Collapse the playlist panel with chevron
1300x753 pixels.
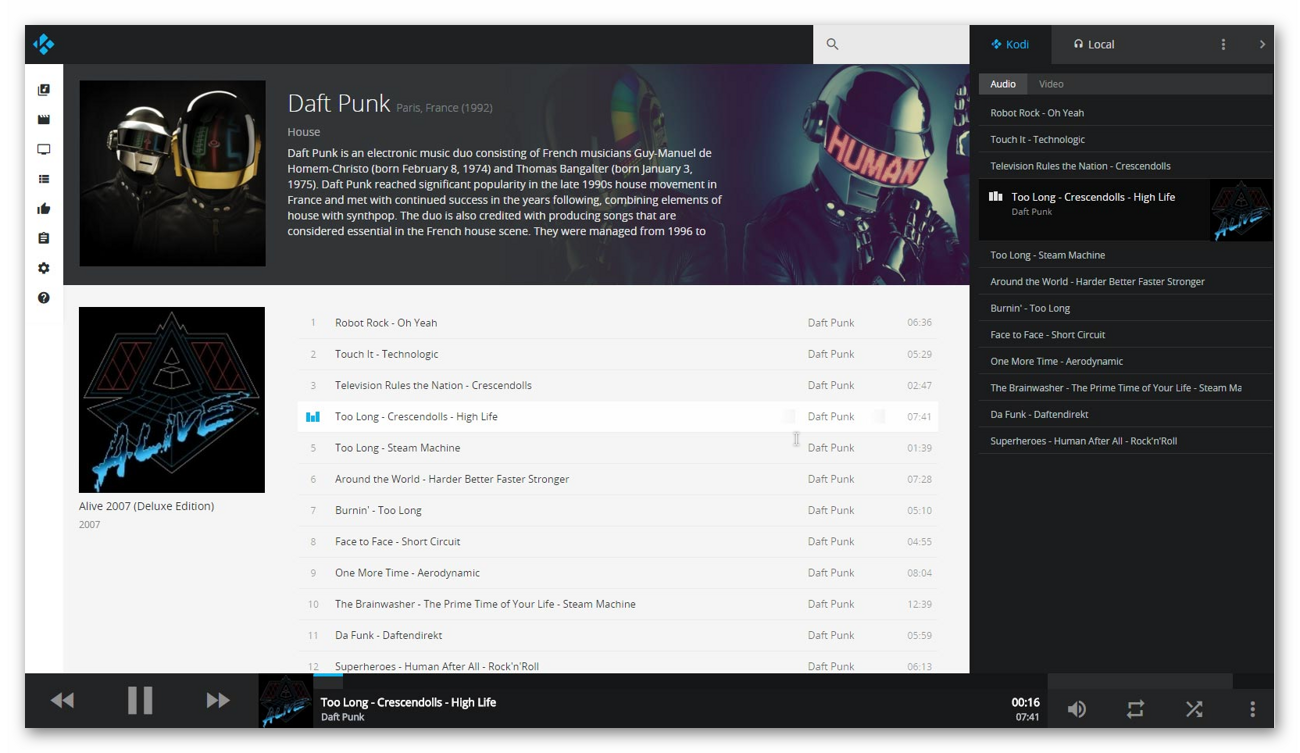(x=1262, y=44)
